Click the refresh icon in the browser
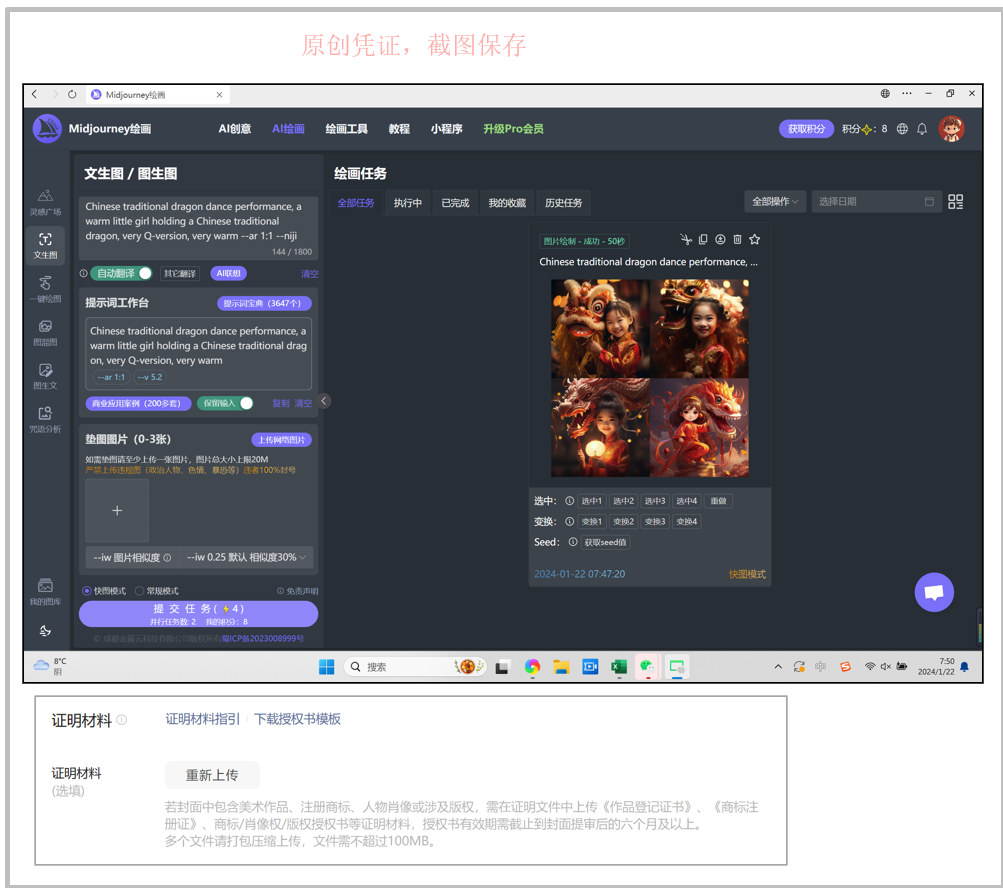This screenshot has height=888, width=1003. [72, 94]
